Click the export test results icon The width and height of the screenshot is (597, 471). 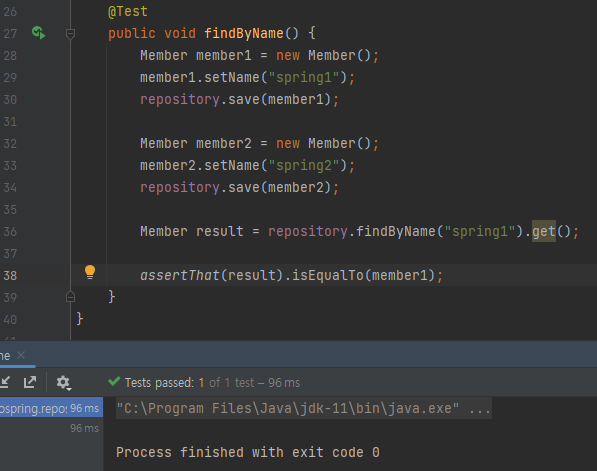click(30, 382)
